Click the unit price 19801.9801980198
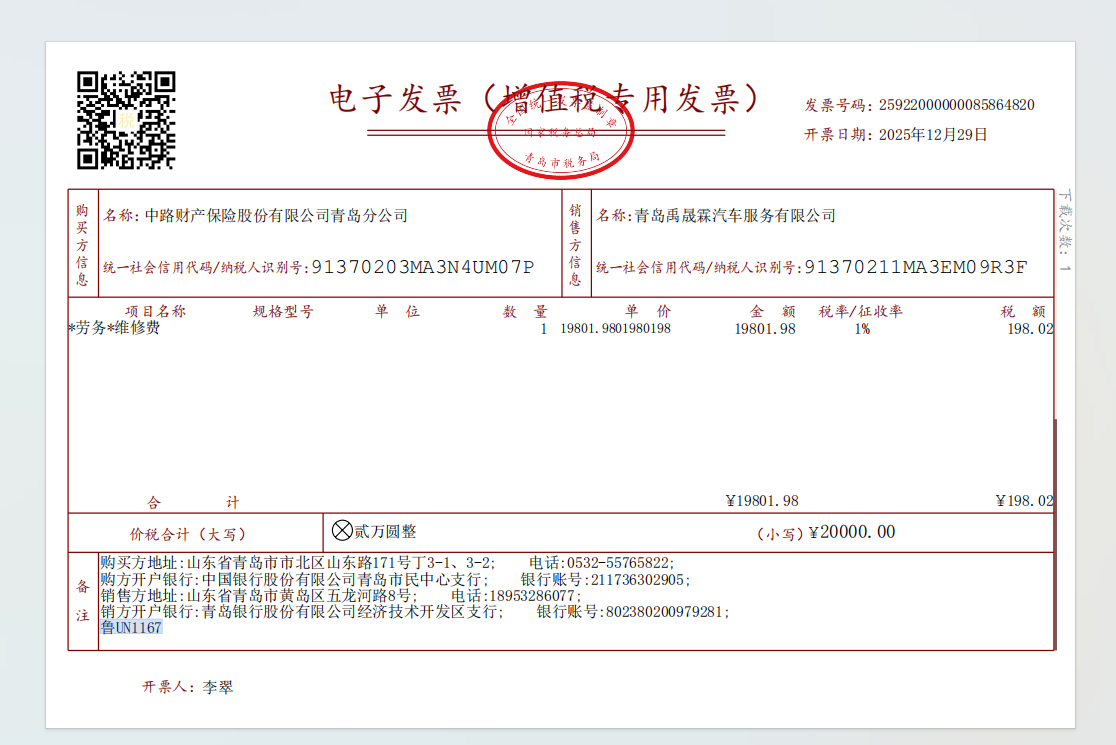 (615, 329)
